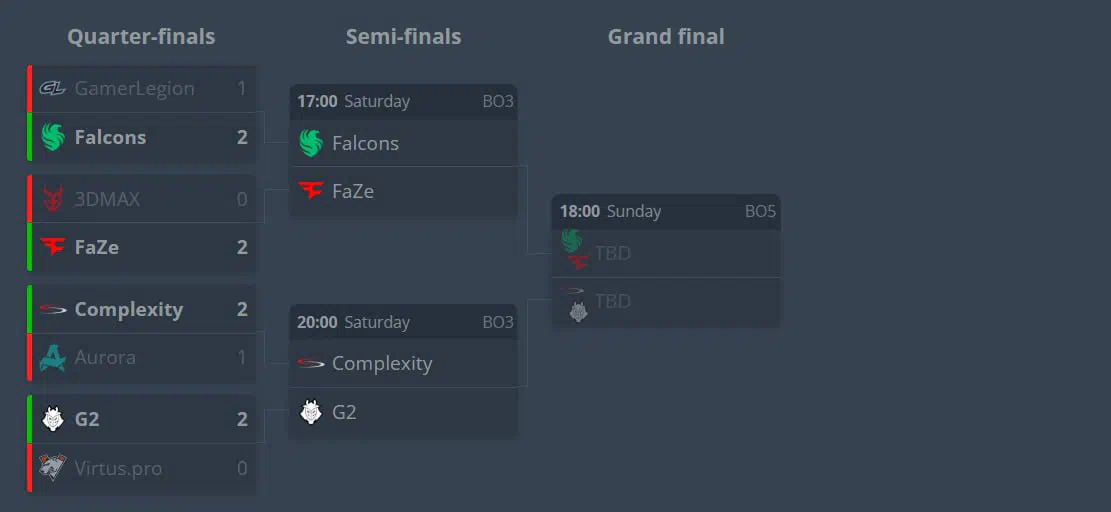Select the first TBD slot in grand final
The image size is (1111, 512).
point(666,253)
